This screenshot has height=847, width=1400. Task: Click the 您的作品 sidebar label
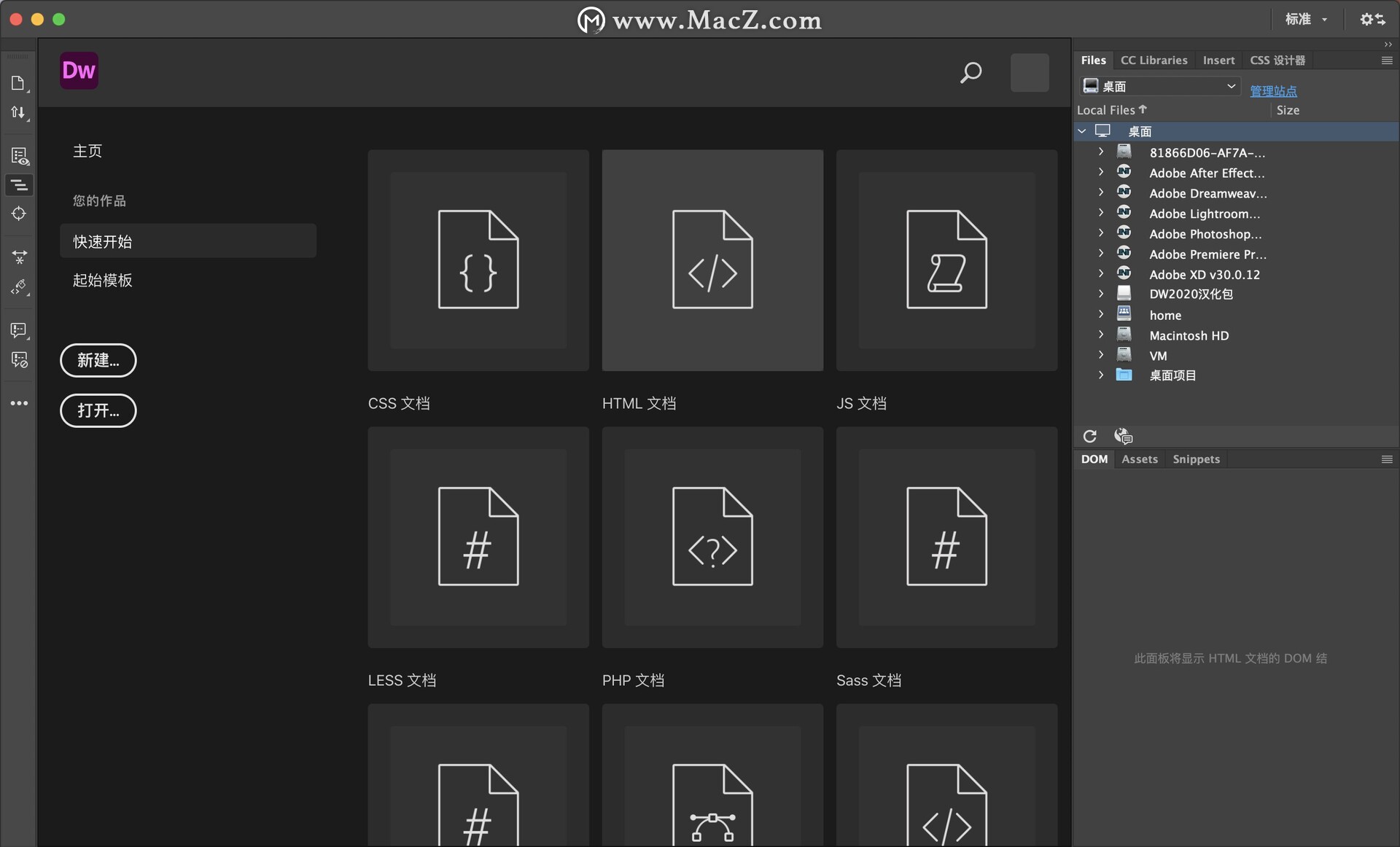pos(99,200)
